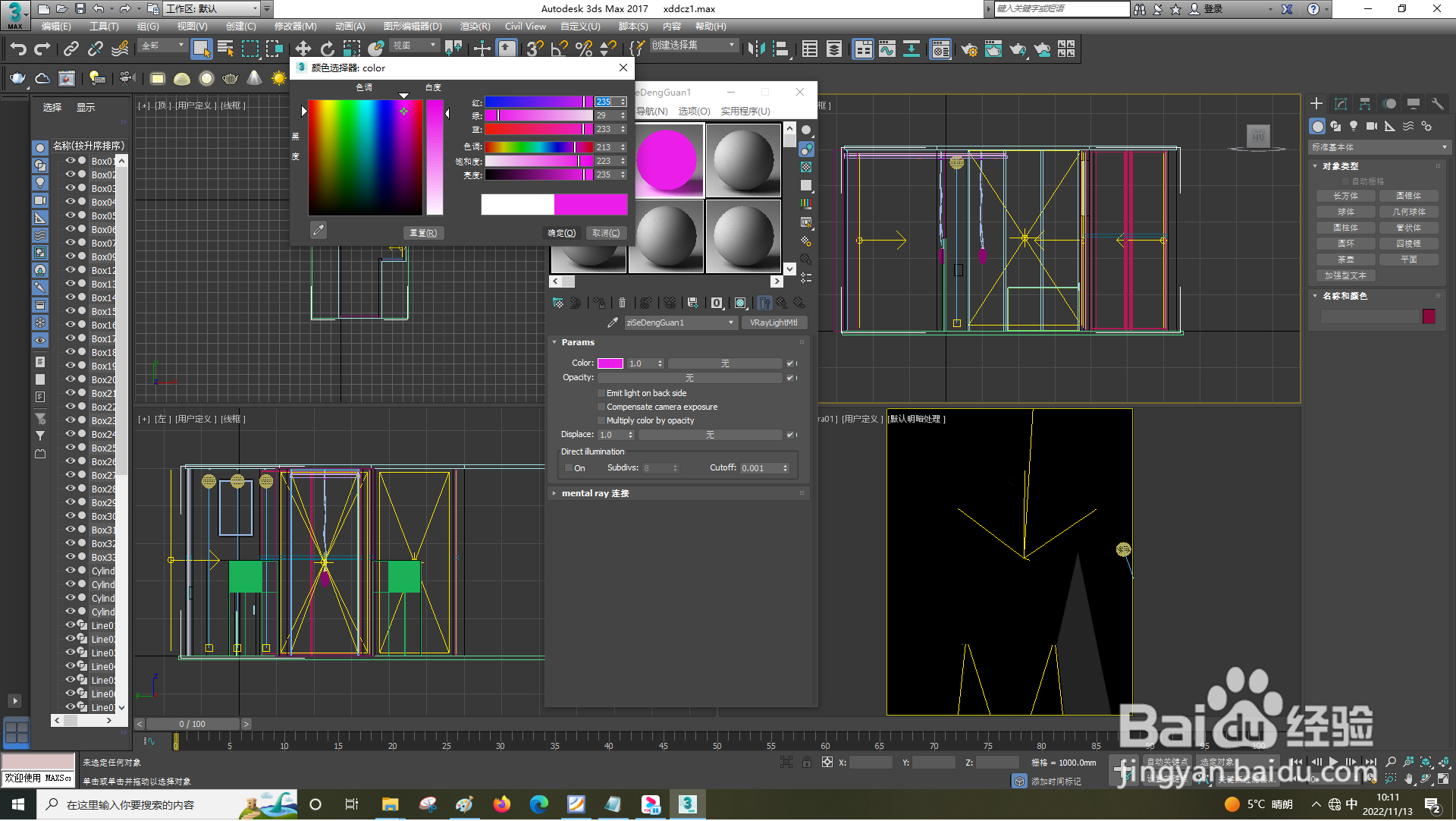The image size is (1456, 821).
Task: Click the object color swatch in 名称和颜色
Action: [x=1429, y=316]
